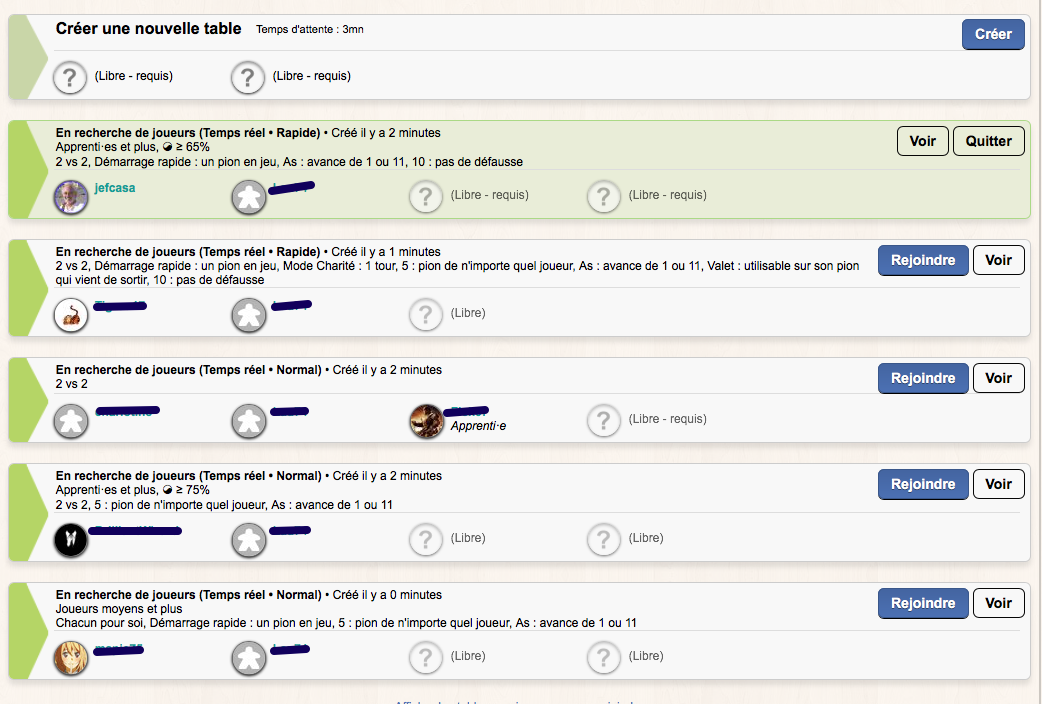This screenshot has height=704, width=1042.
Task: View the plain 2 vs 2 Normal table
Action: (x=998, y=378)
